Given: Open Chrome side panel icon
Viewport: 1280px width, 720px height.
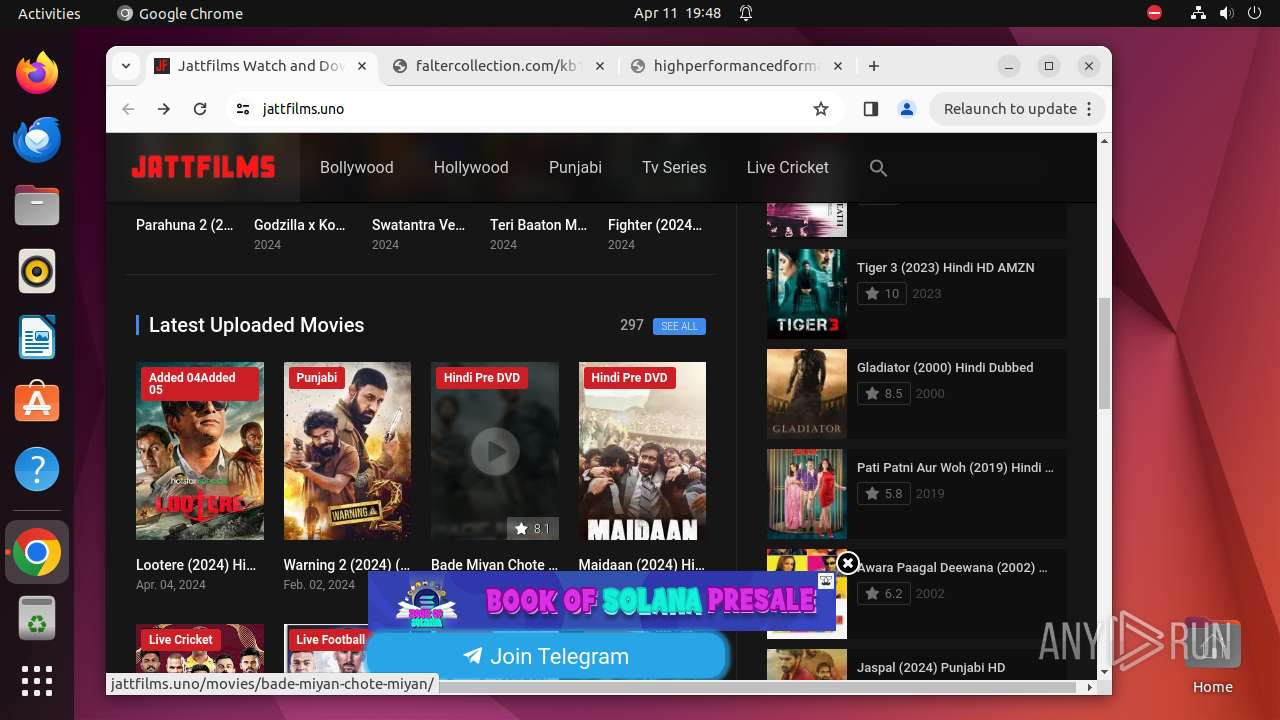Looking at the screenshot, I should click(870, 109).
